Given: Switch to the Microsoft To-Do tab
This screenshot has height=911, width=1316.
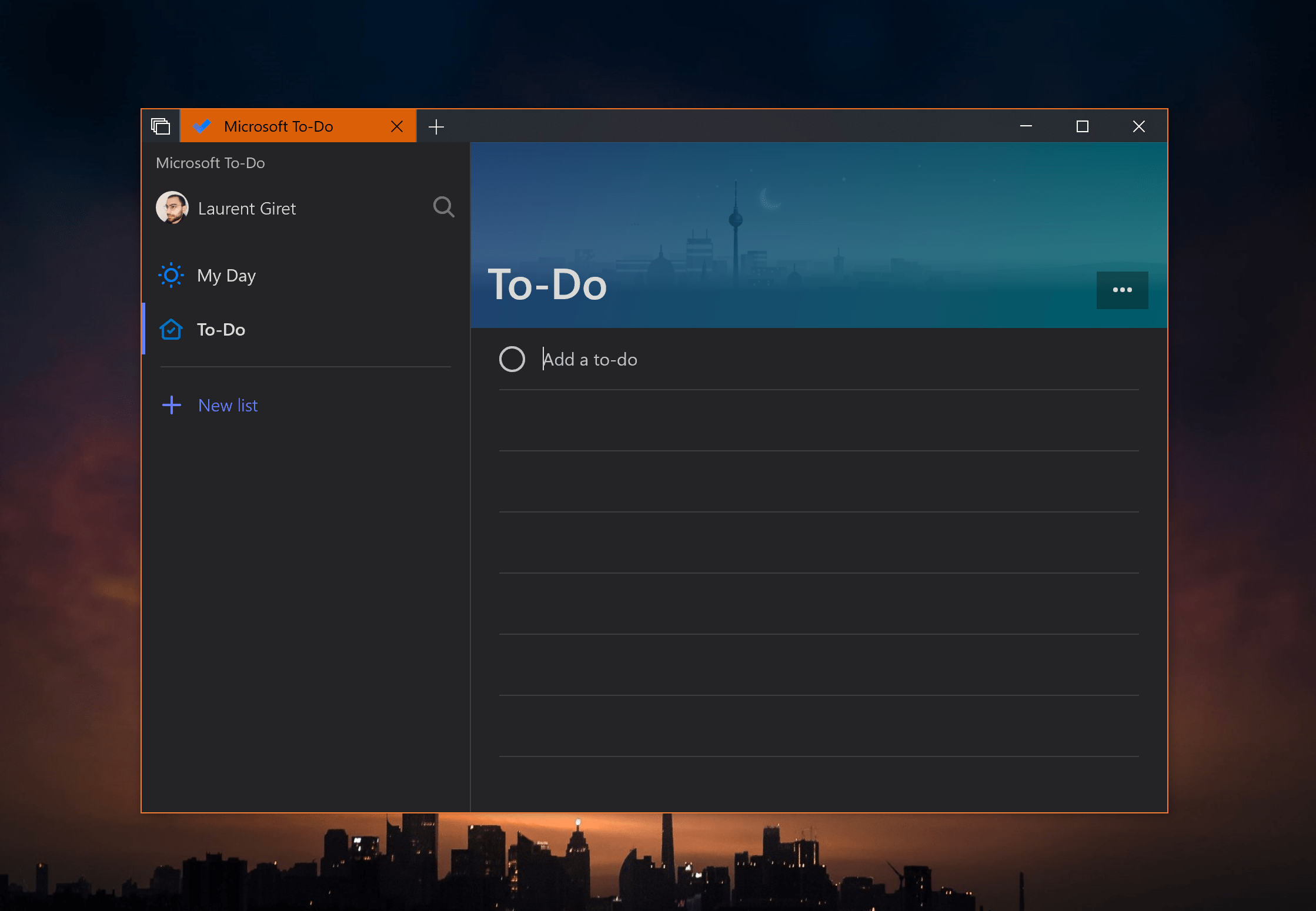Looking at the screenshot, I should pyautogui.click(x=298, y=126).
